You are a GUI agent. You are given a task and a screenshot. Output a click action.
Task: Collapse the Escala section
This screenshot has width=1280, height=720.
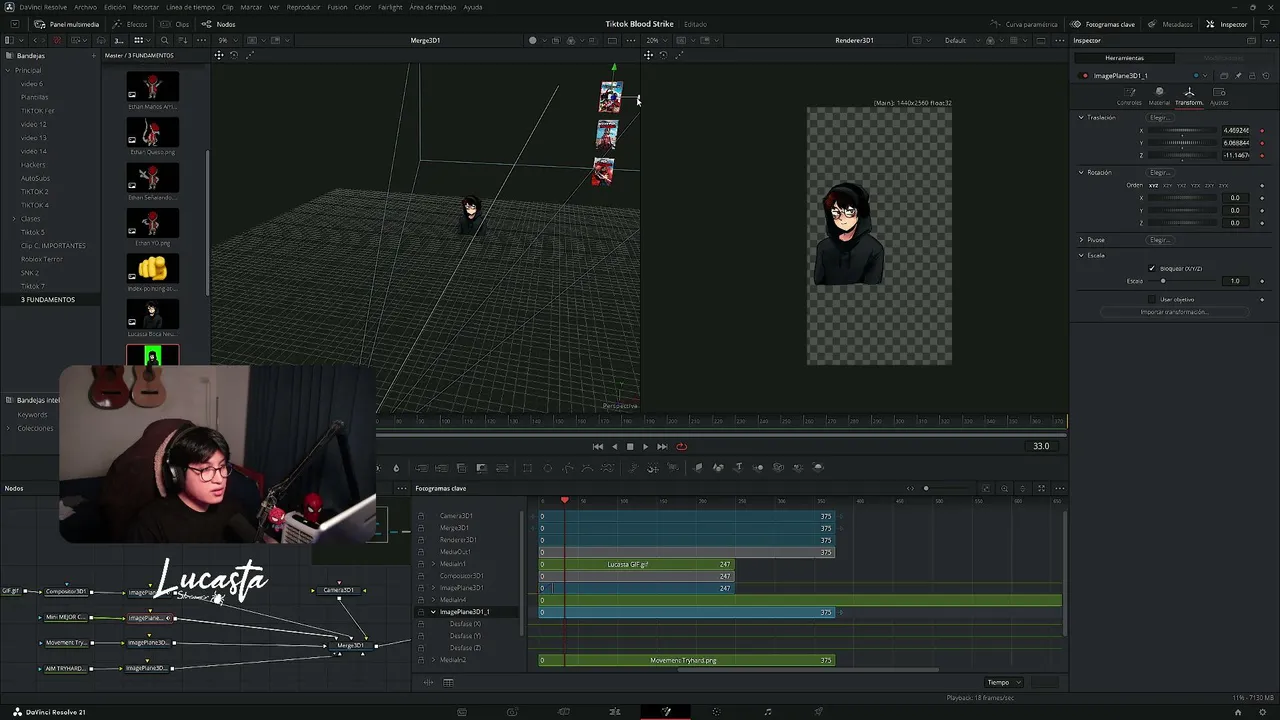coord(1081,255)
